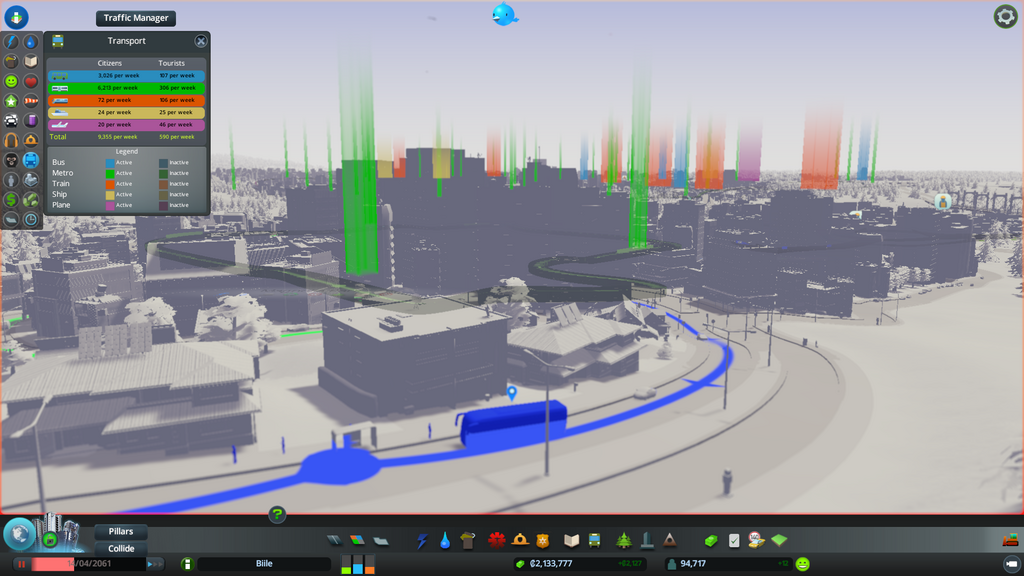Click the Total 9,355 per week value
Screen dimensions: 1024x576
118,137
